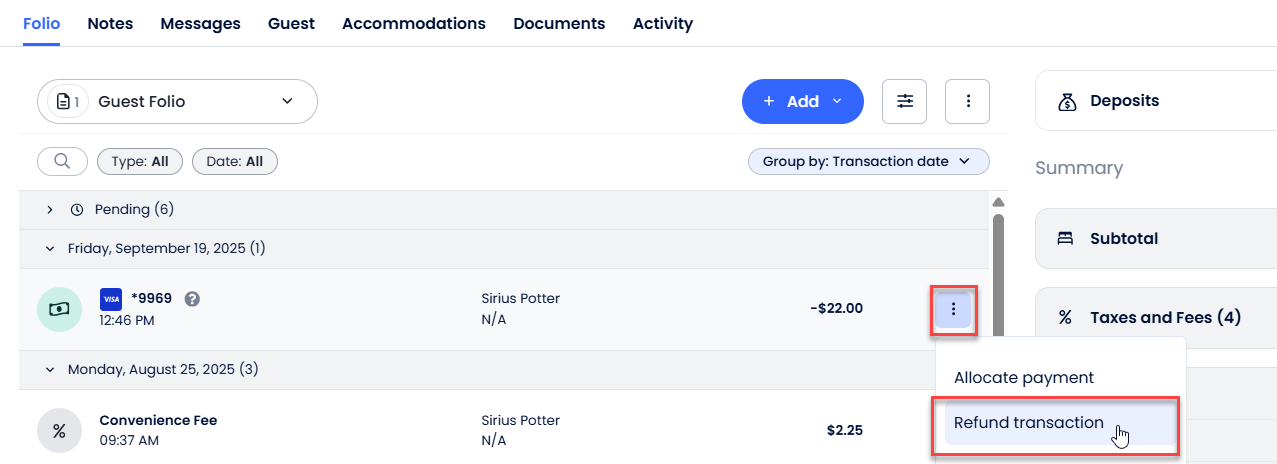This screenshot has height=464, width=1277.
Task: Click the Convenience Fee percent icon
Action: 59,431
